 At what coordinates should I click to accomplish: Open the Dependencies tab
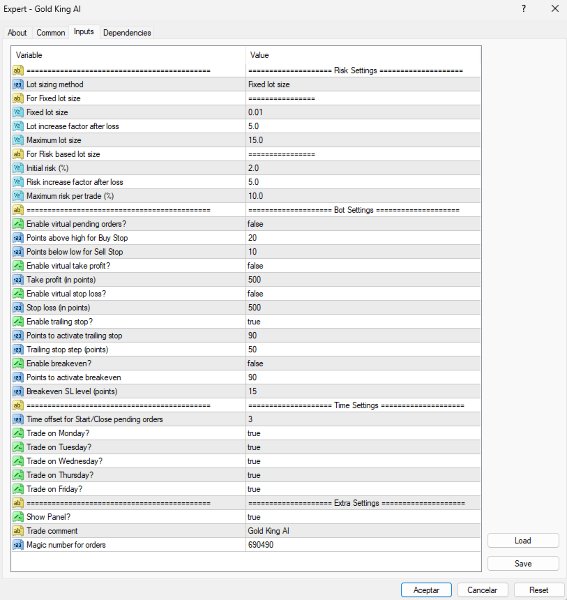[127, 33]
